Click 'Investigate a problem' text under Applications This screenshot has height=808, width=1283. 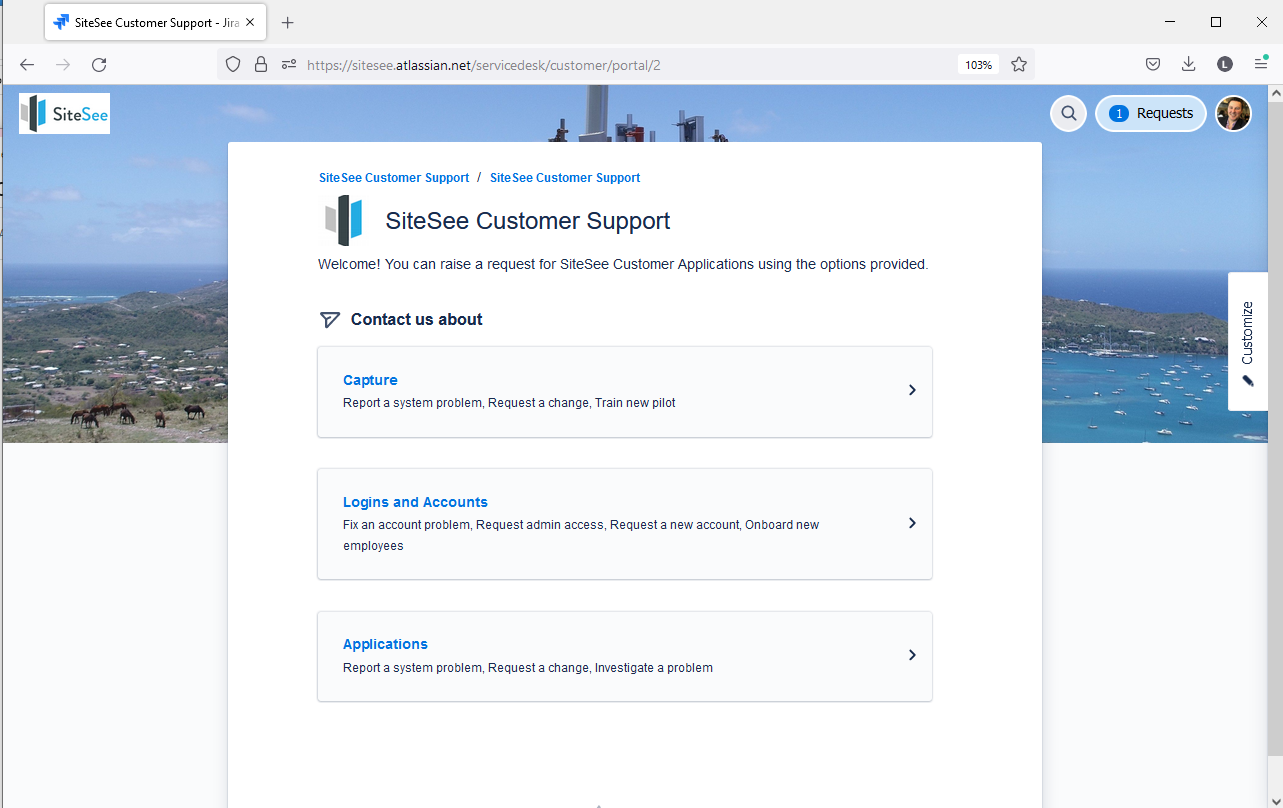(654, 668)
